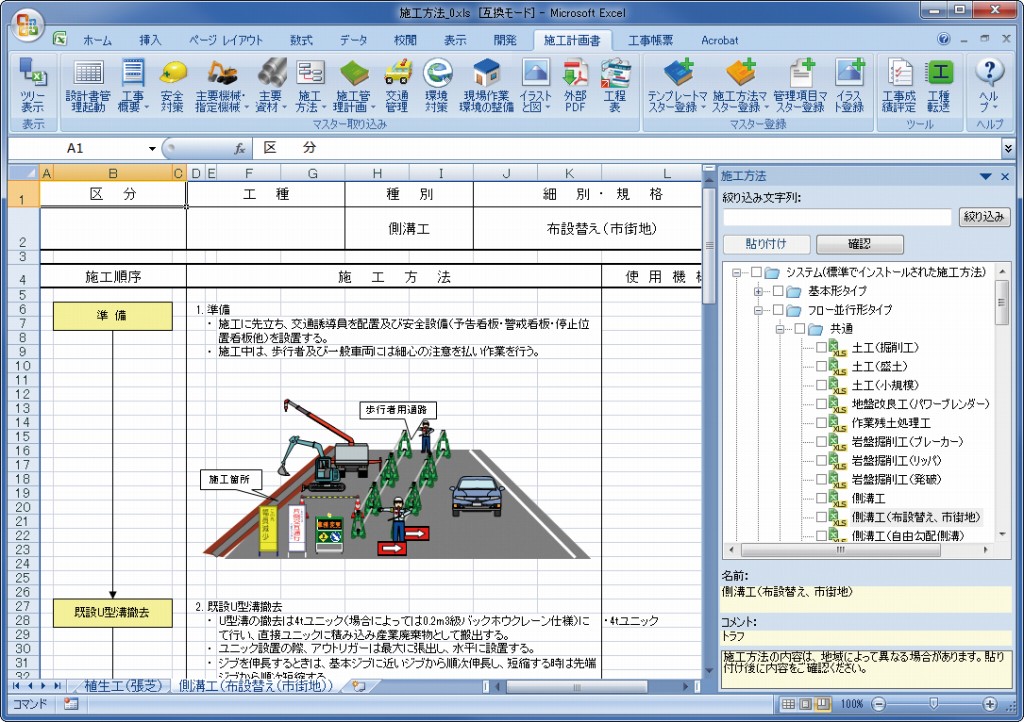
Task: Enable the 基本形タイプ folder checkbox
Action: pos(777,291)
